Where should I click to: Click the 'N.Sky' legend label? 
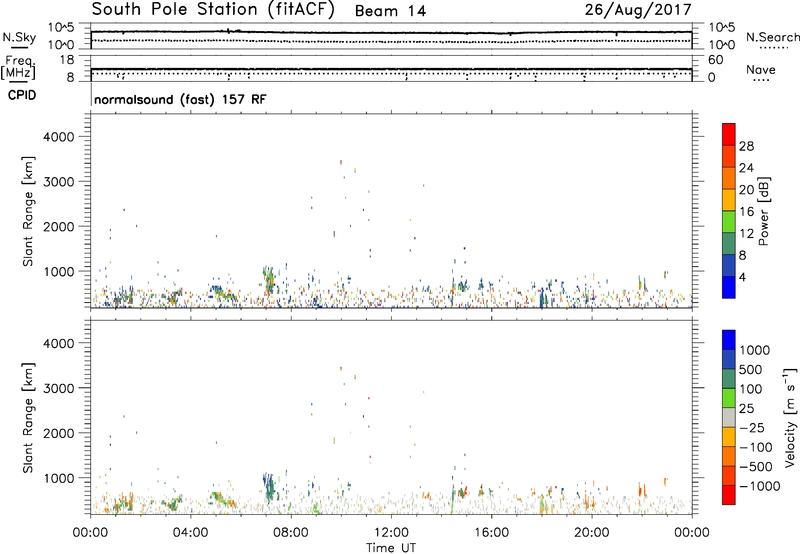[x=19, y=37]
